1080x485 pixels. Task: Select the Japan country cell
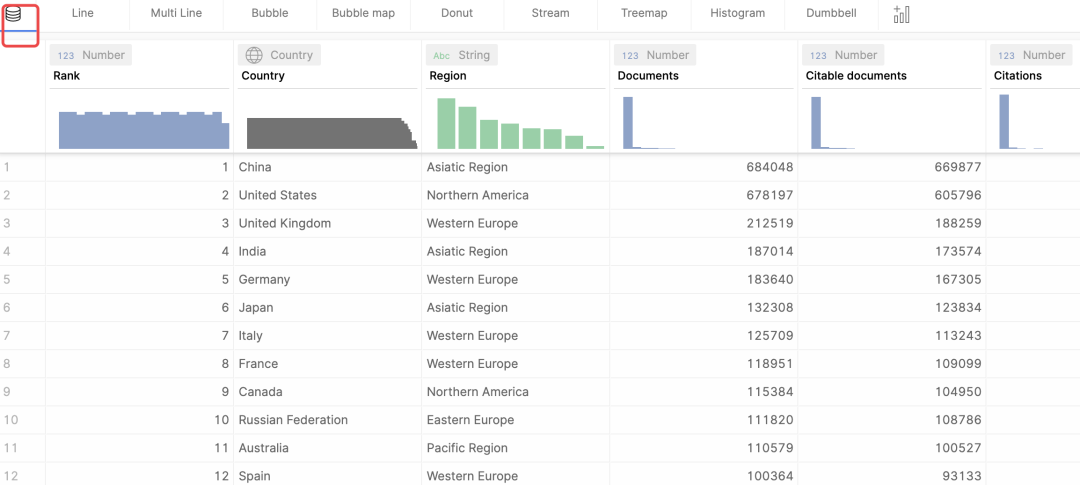pos(327,307)
